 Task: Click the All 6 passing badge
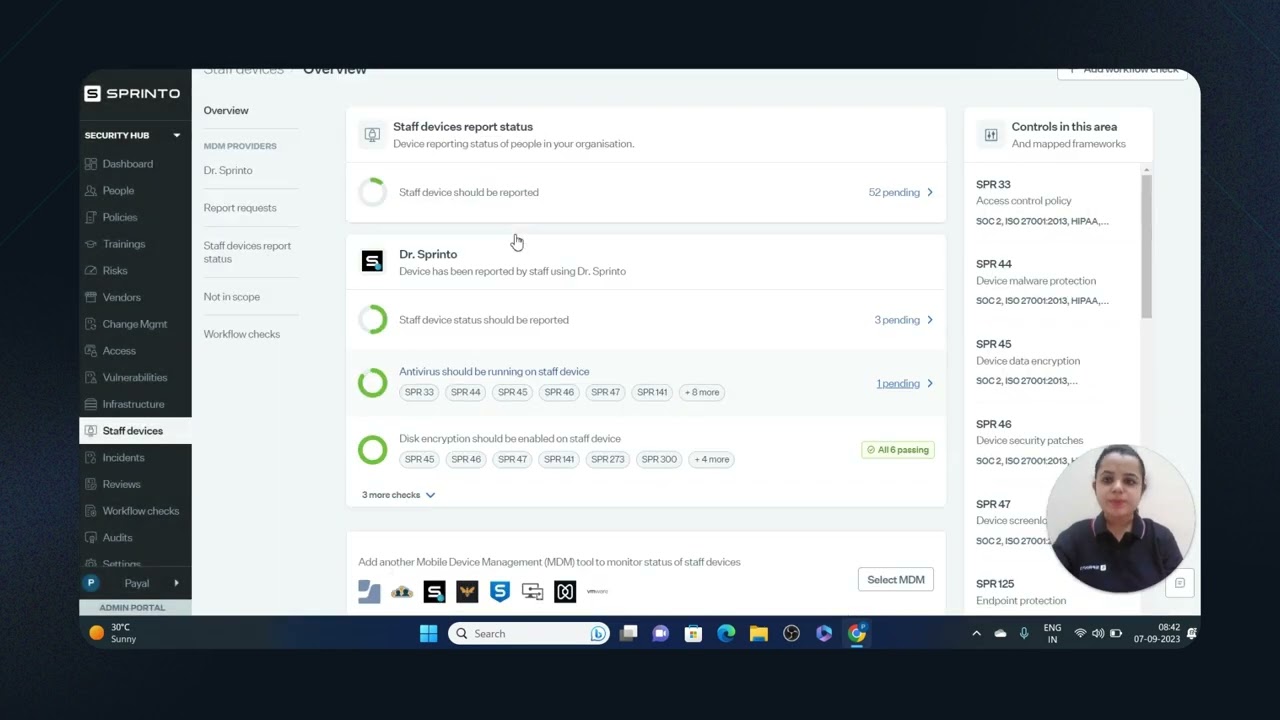click(x=898, y=450)
